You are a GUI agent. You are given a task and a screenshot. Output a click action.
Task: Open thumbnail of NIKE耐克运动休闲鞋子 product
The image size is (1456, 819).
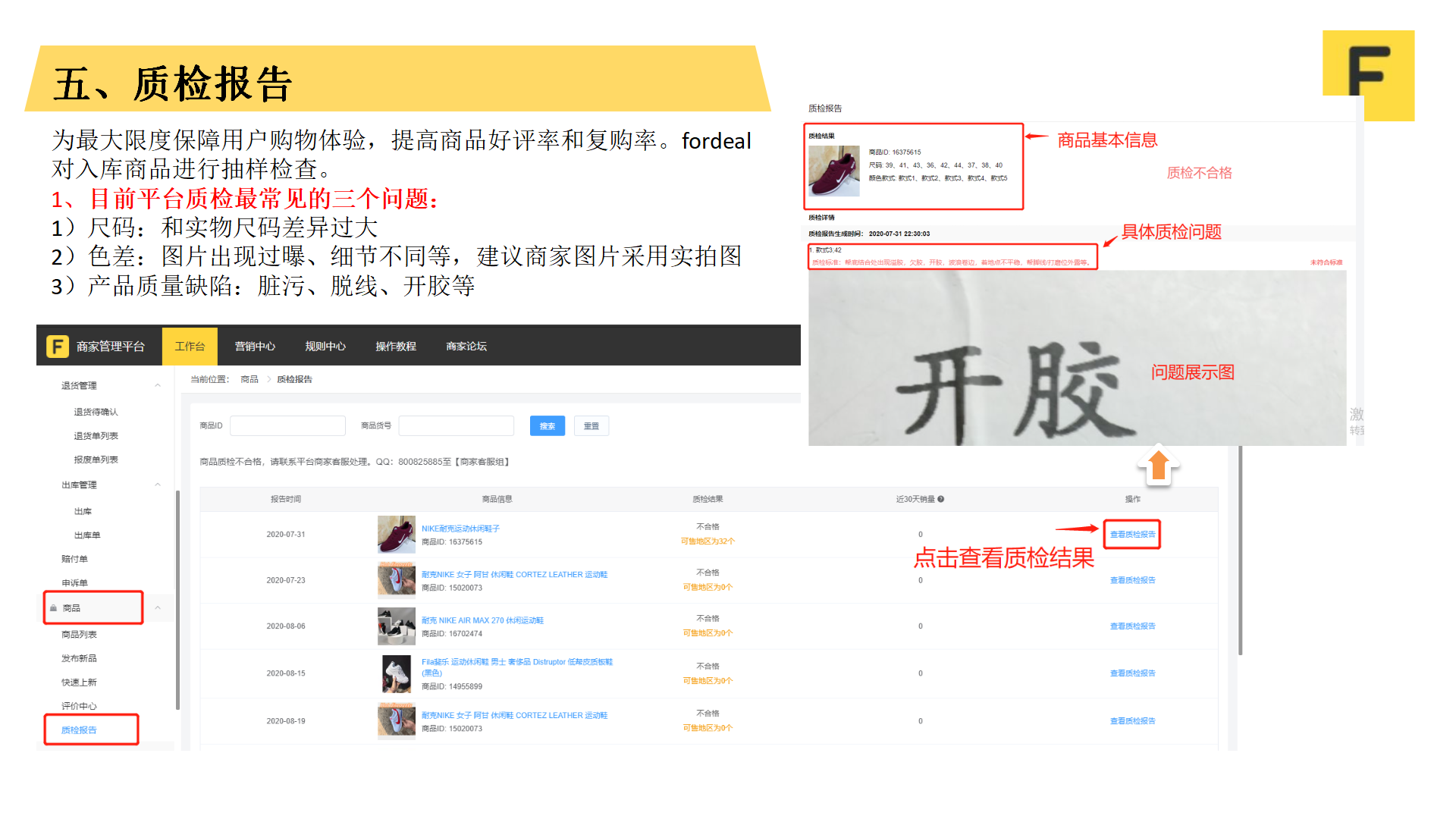click(397, 535)
